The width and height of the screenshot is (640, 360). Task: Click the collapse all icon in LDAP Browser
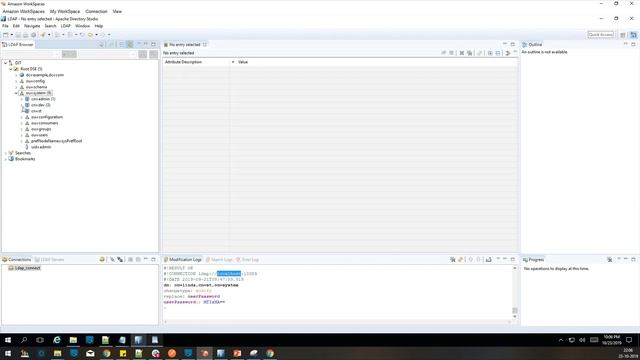tap(121, 44)
